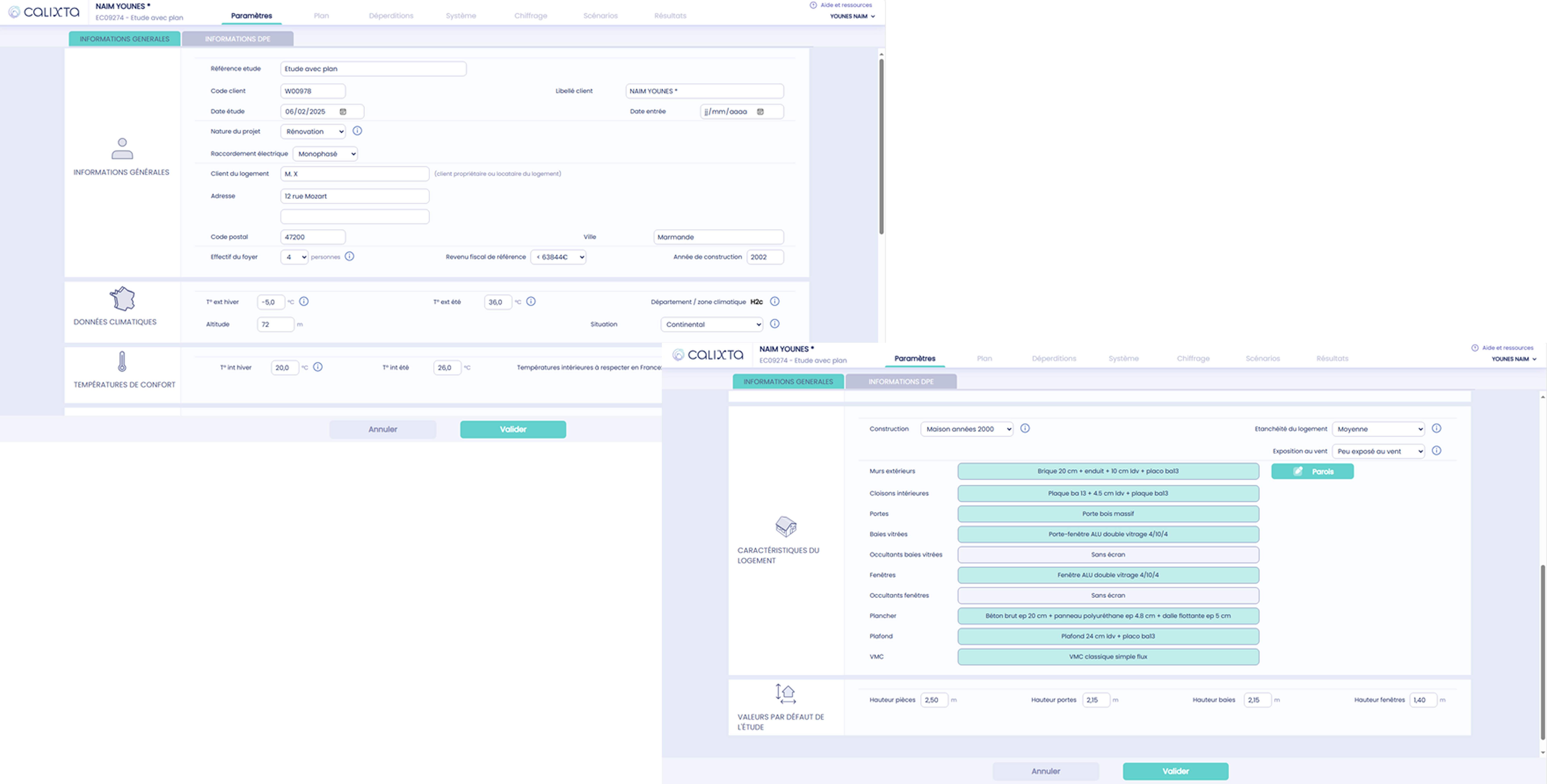Screen dimensions: 1547x784
Task: Click the Parois edit button
Action: (x=1312, y=471)
